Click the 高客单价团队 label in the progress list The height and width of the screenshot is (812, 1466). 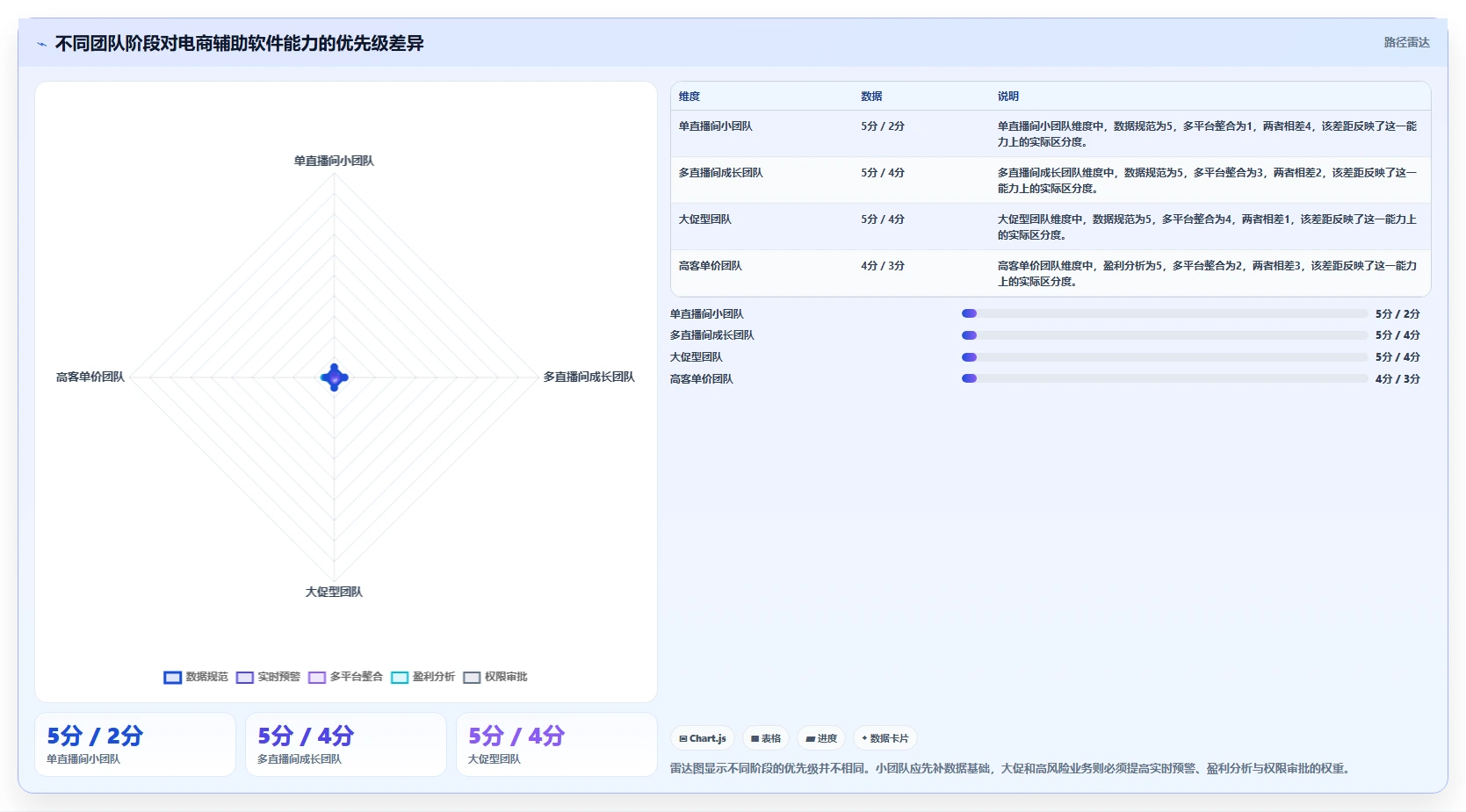(701, 379)
